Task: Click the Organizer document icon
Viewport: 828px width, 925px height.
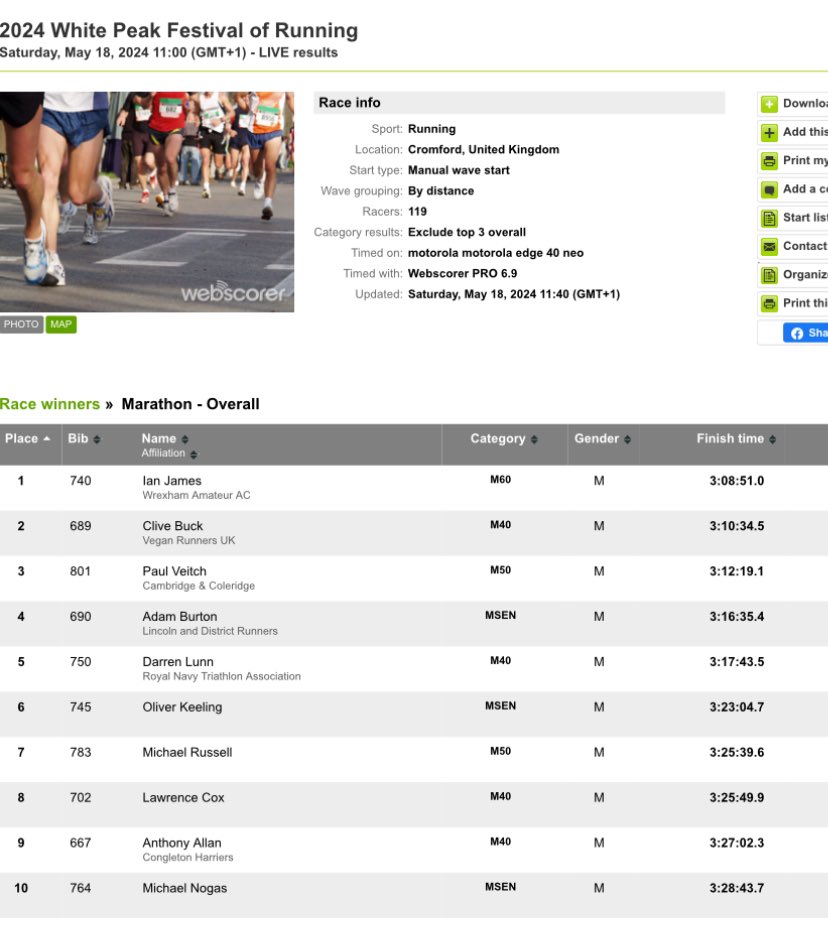Action: [769, 275]
